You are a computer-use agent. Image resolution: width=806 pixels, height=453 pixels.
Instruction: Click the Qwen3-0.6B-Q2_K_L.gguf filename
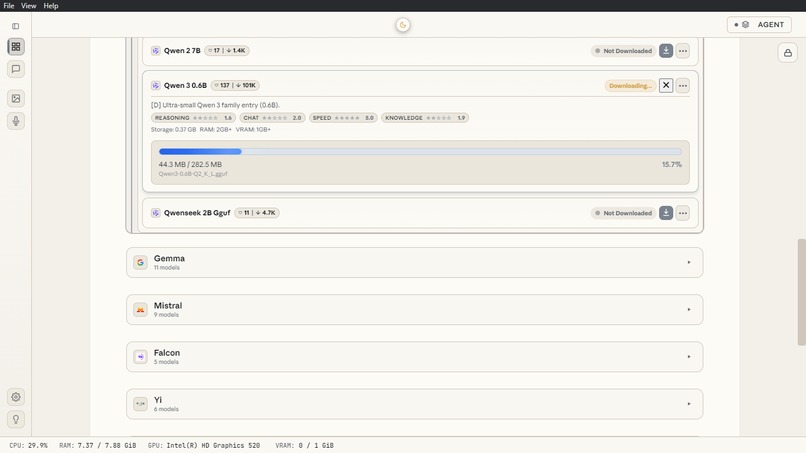pos(193,174)
